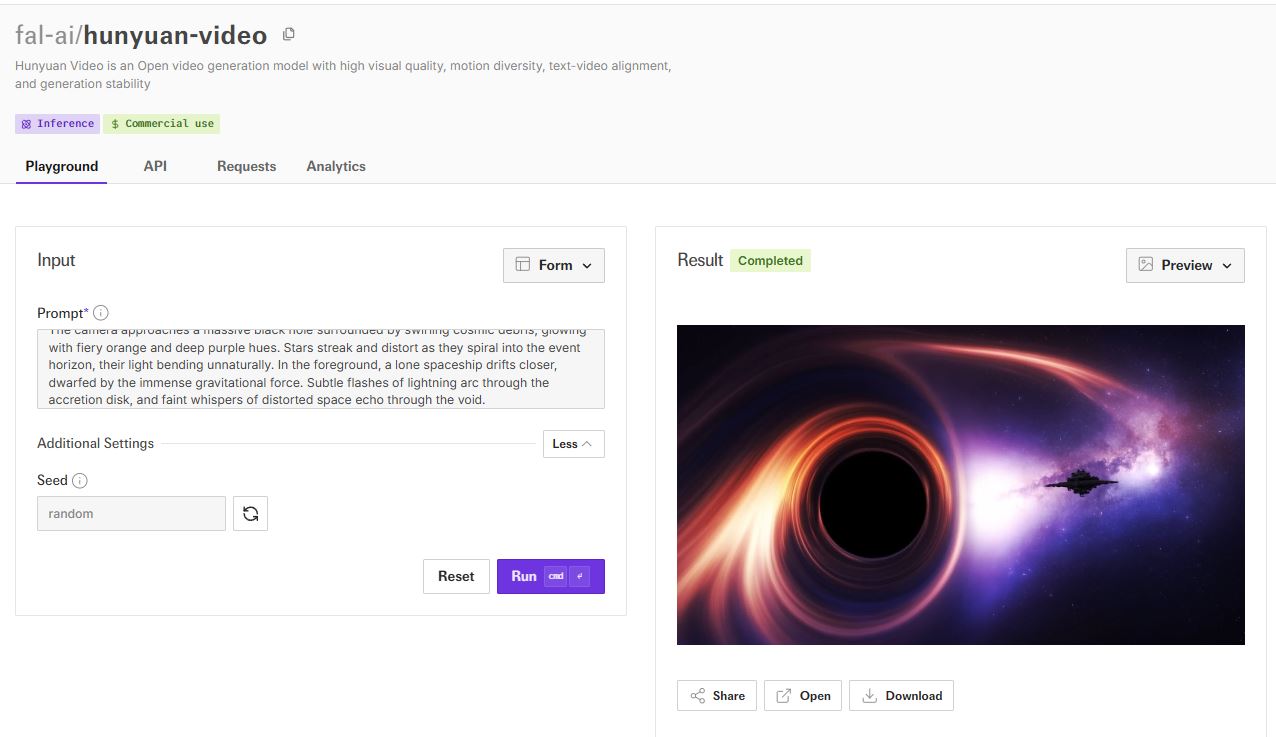Copy the model name using copy icon
This screenshot has height=737, width=1276.
[289, 35]
